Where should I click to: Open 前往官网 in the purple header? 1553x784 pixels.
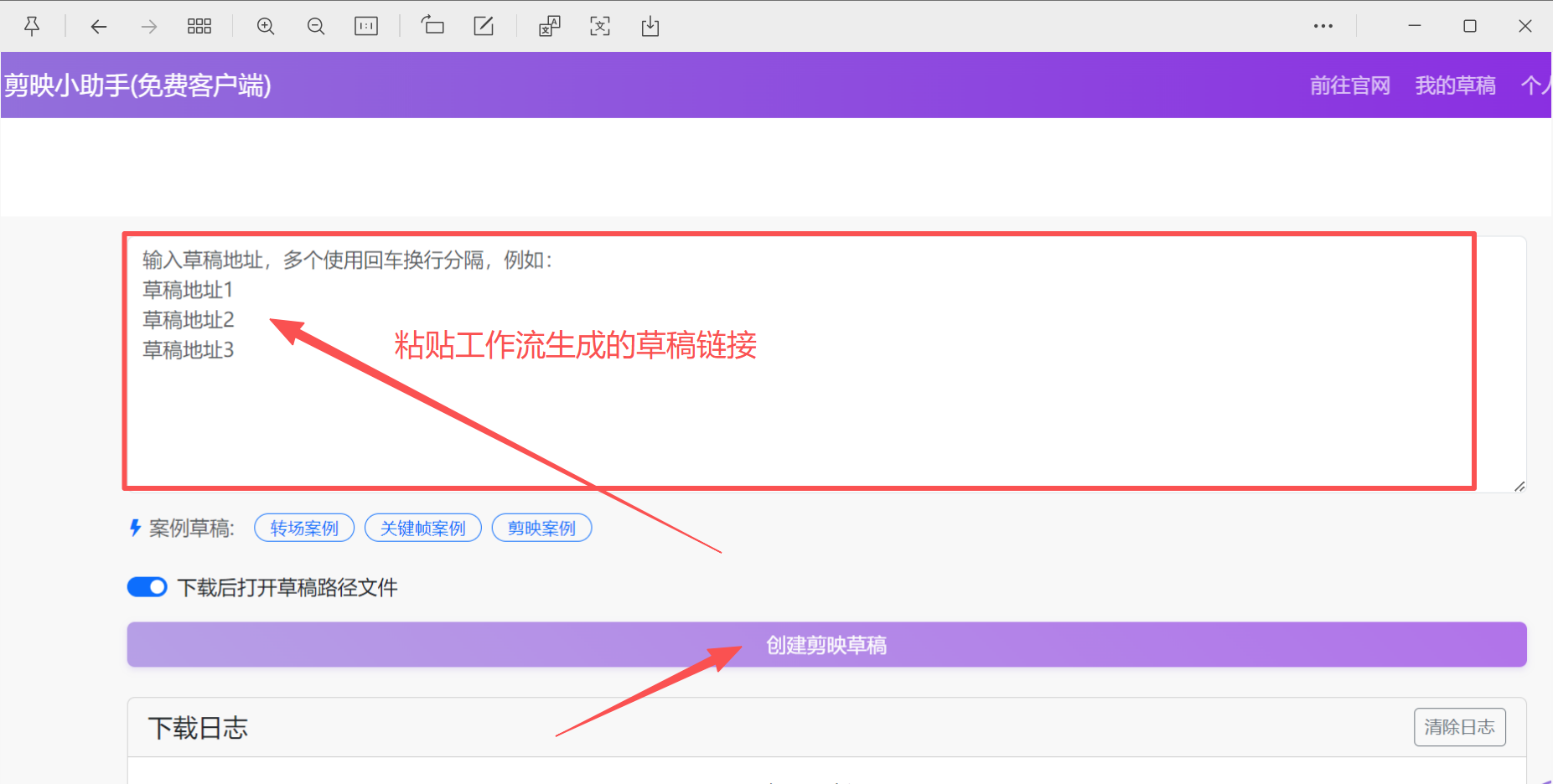tap(1349, 85)
